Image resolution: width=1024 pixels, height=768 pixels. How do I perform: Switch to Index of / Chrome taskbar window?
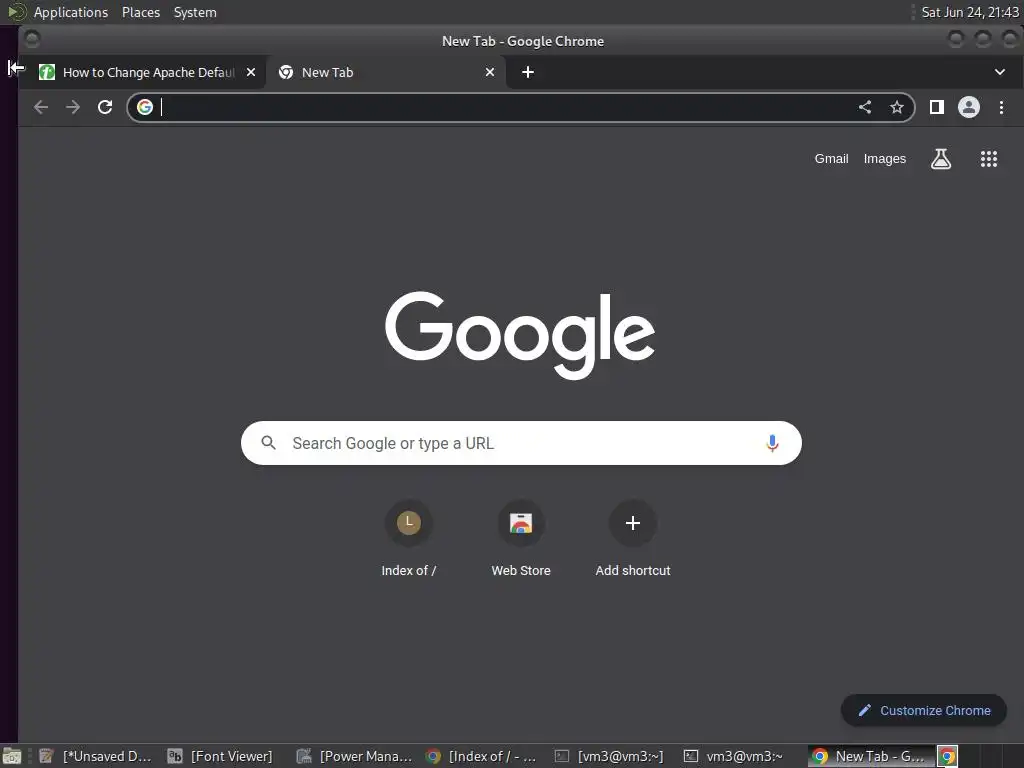point(481,756)
